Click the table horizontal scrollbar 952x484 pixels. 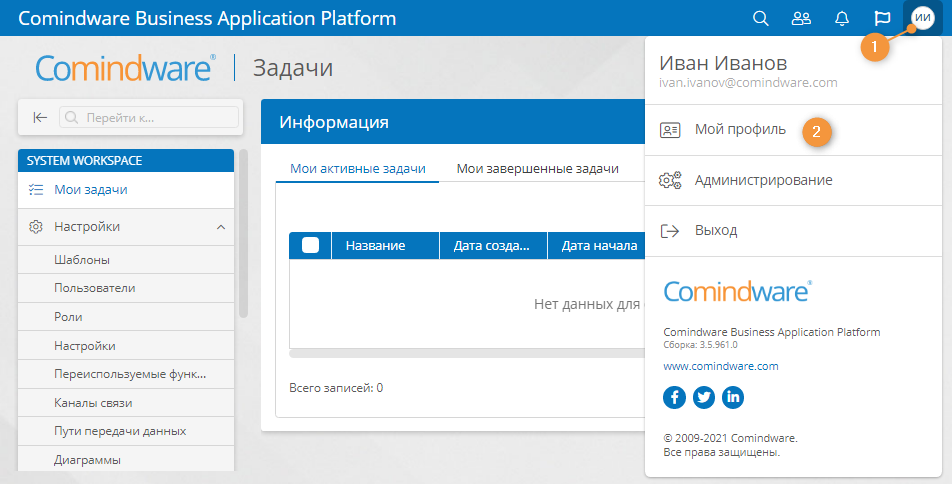(x=466, y=353)
